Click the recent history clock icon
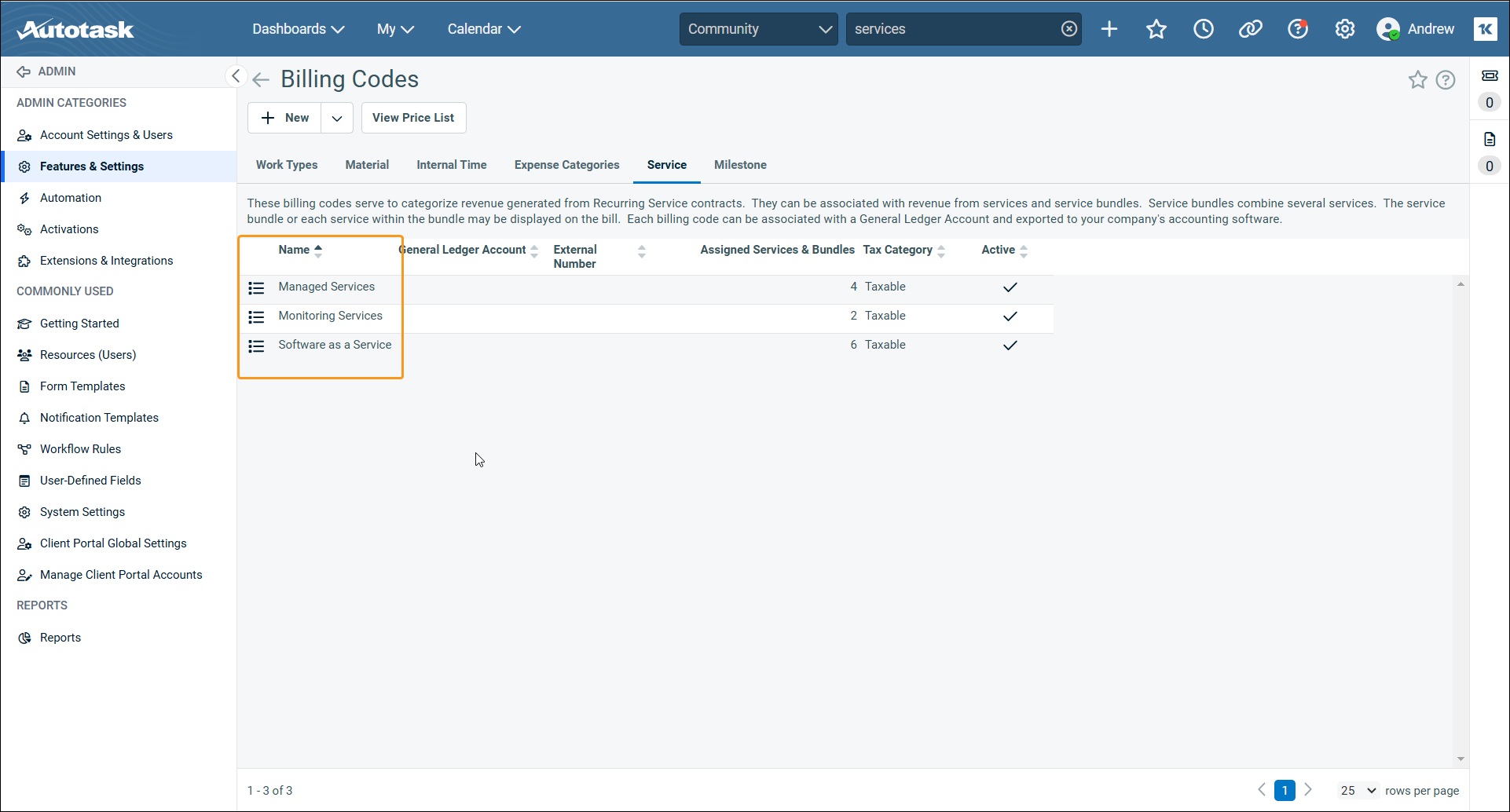The width and height of the screenshot is (1510, 812). [x=1203, y=29]
